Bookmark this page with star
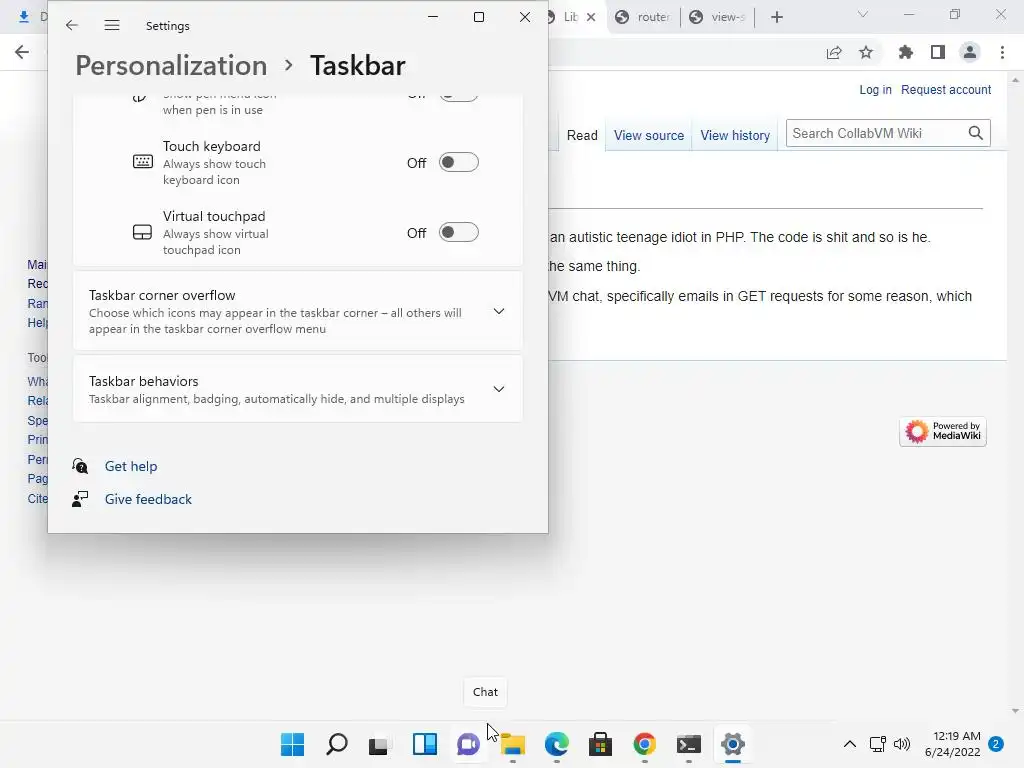Screen dimensions: 1024x768 [866, 52]
